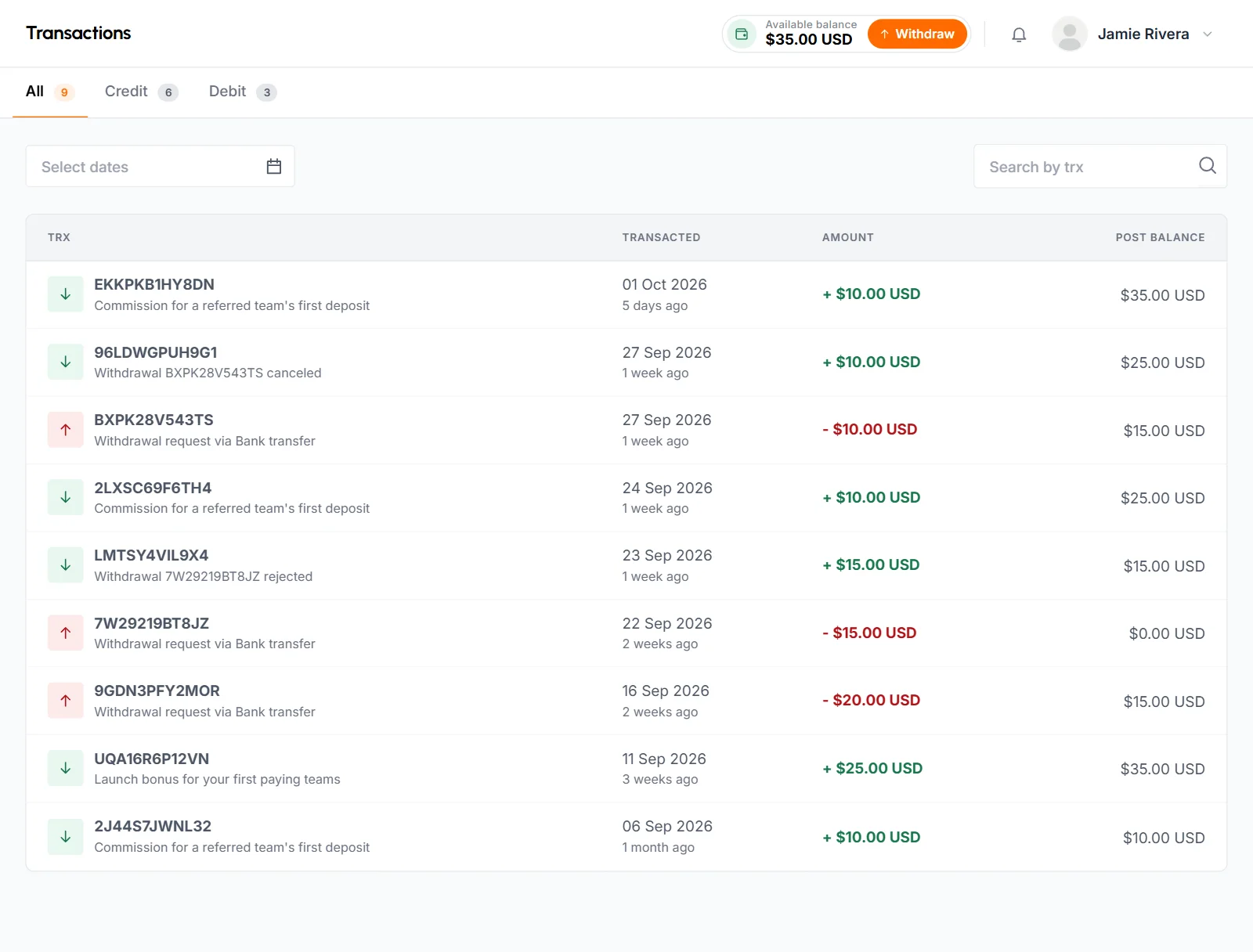The width and height of the screenshot is (1253, 952).
Task: Click the + $25.00 USD amount
Action: click(872, 768)
